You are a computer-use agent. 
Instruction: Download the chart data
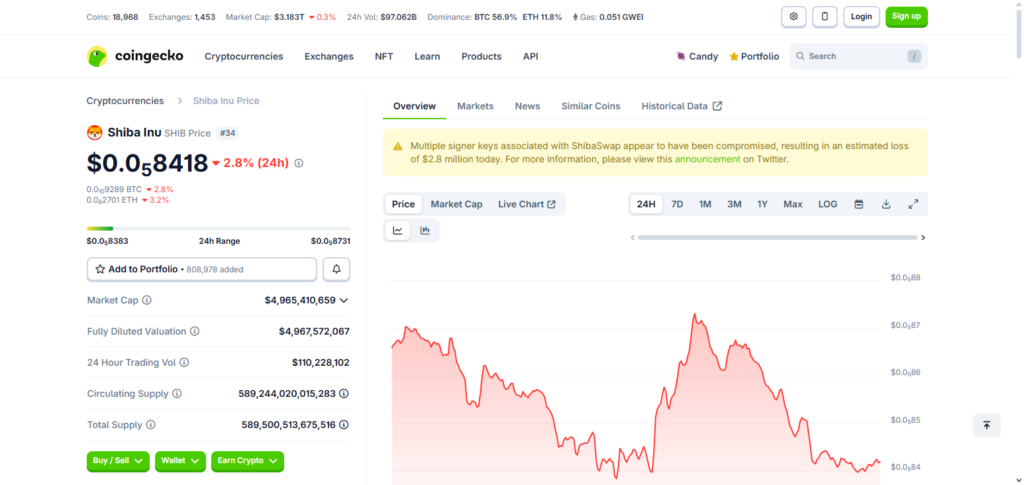[886, 204]
